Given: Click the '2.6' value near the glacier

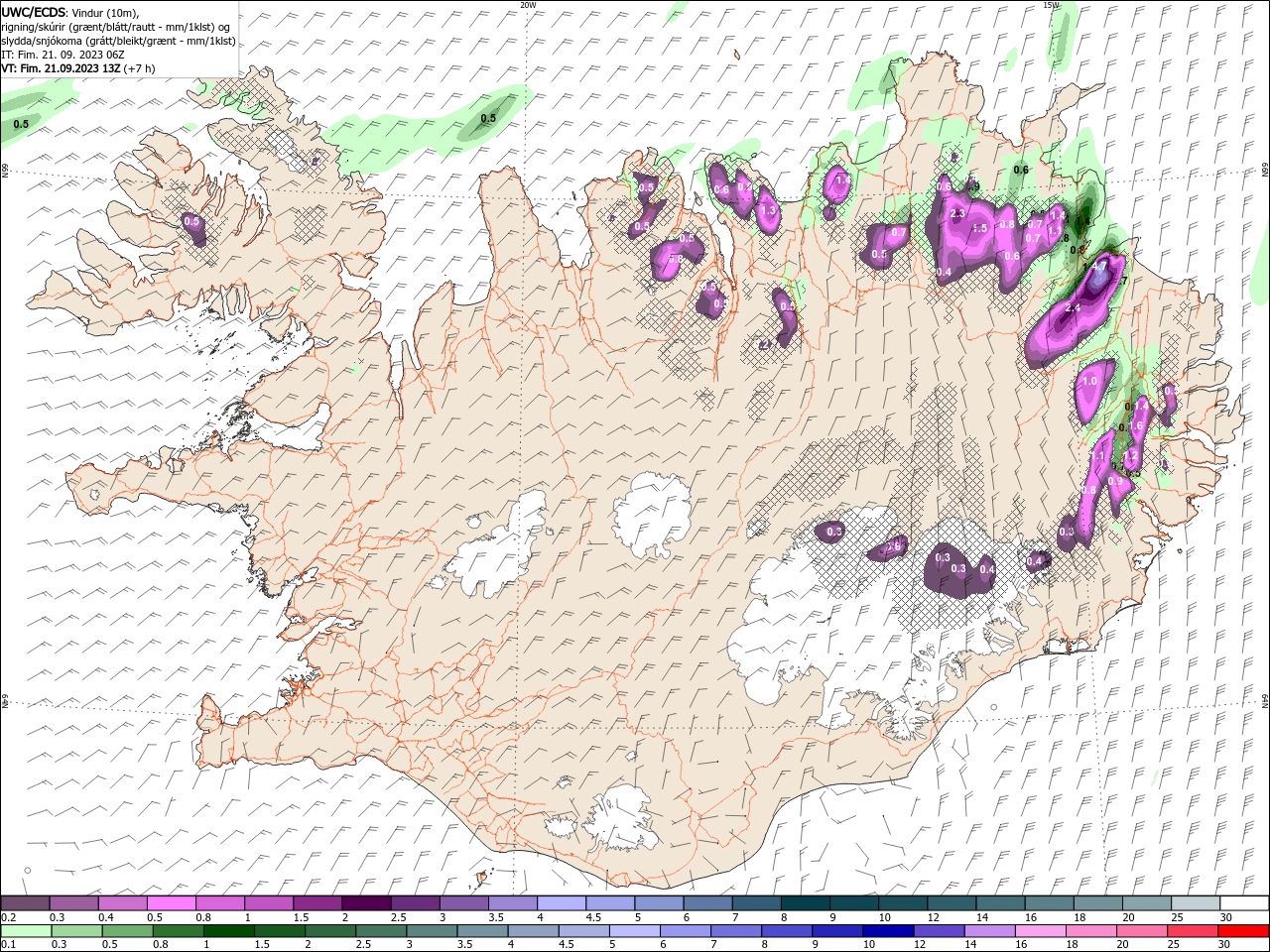Looking at the screenshot, I should 893,545.
